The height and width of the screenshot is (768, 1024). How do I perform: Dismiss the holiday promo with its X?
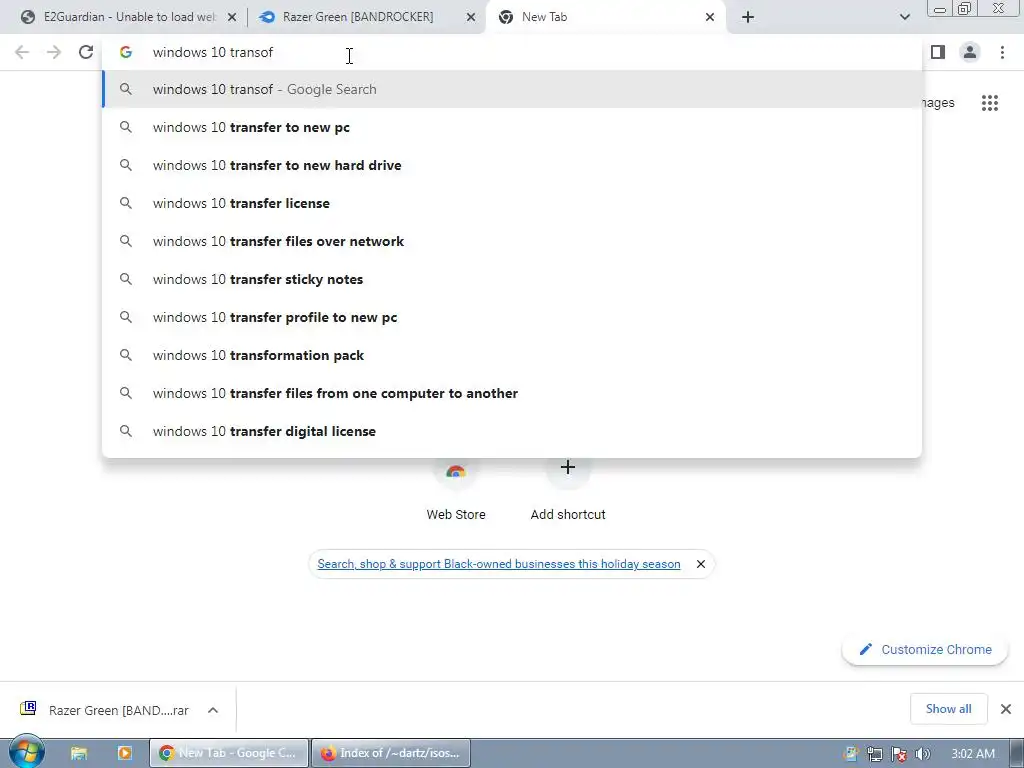(x=701, y=564)
